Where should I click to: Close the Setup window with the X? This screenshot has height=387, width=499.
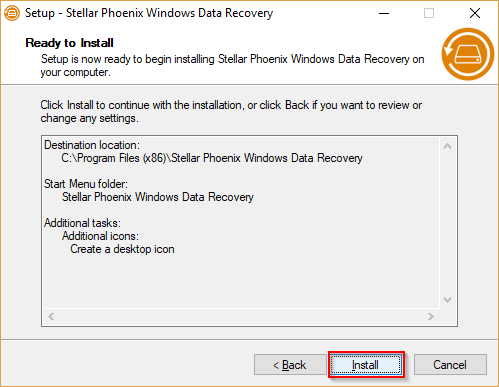[x=475, y=13]
